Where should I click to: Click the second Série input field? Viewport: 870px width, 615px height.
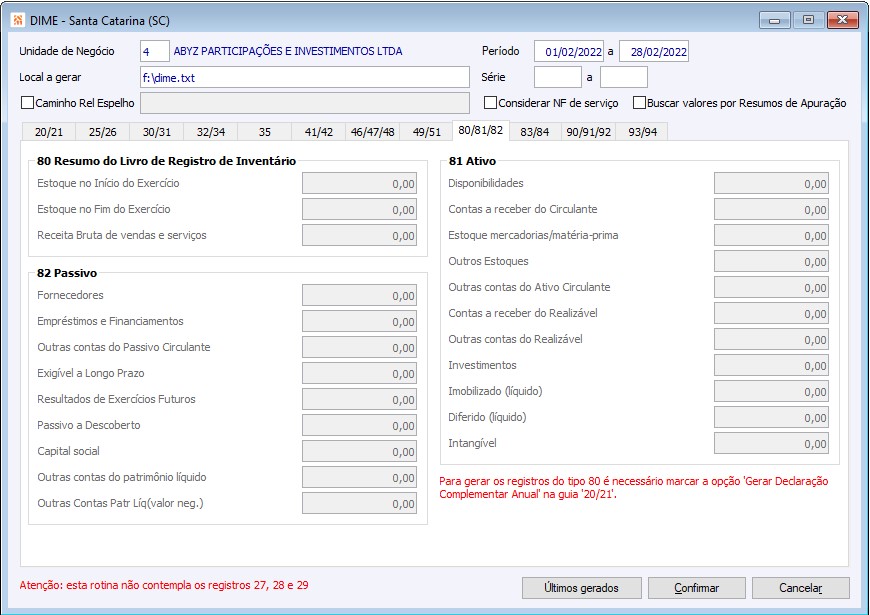click(x=624, y=77)
